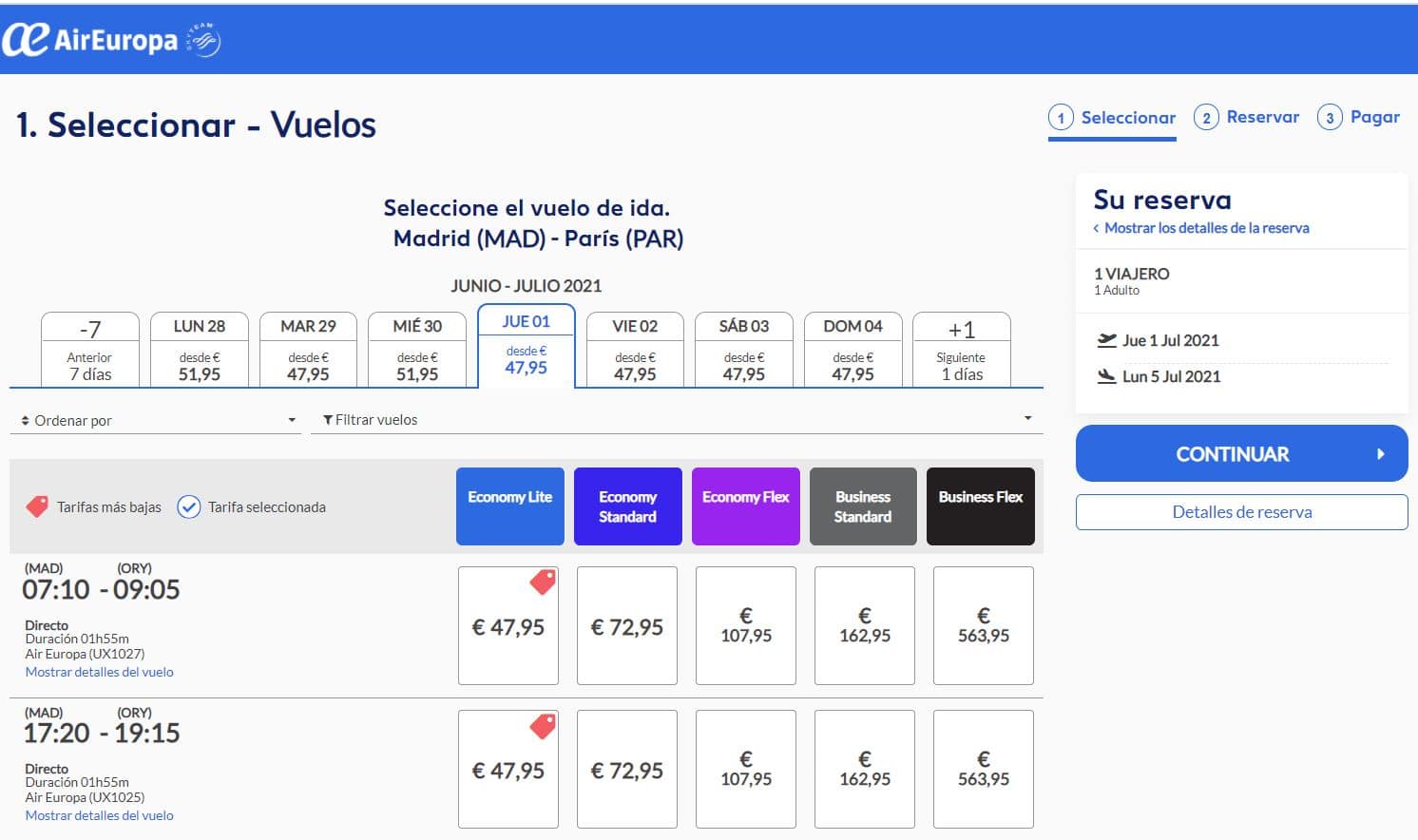Click the Economy Flex fare header
The image size is (1418, 840).
point(746,506)
